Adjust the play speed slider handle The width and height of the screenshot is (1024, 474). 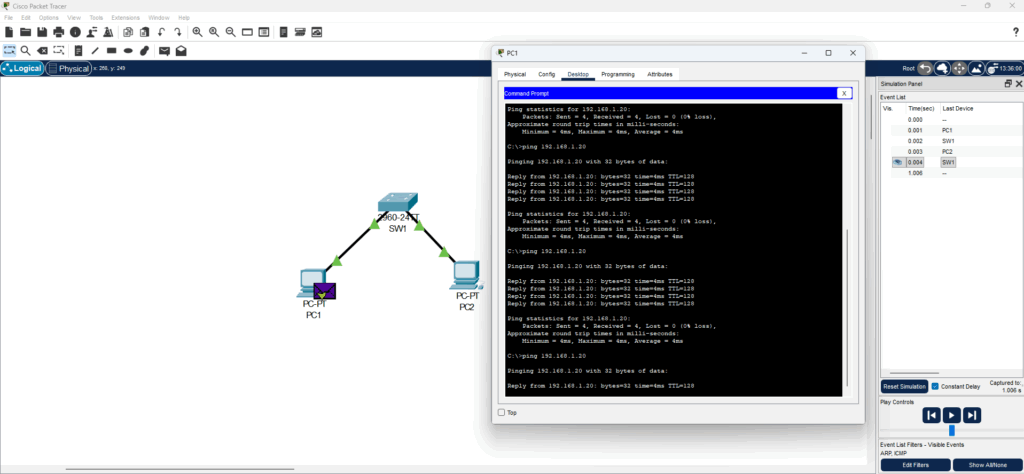(x=951, y=430)
